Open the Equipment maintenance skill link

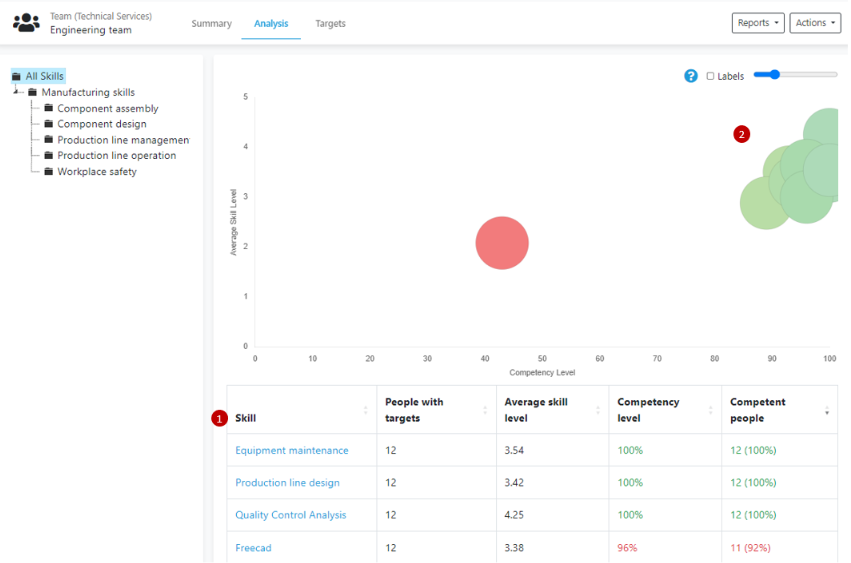pos(292,451)
